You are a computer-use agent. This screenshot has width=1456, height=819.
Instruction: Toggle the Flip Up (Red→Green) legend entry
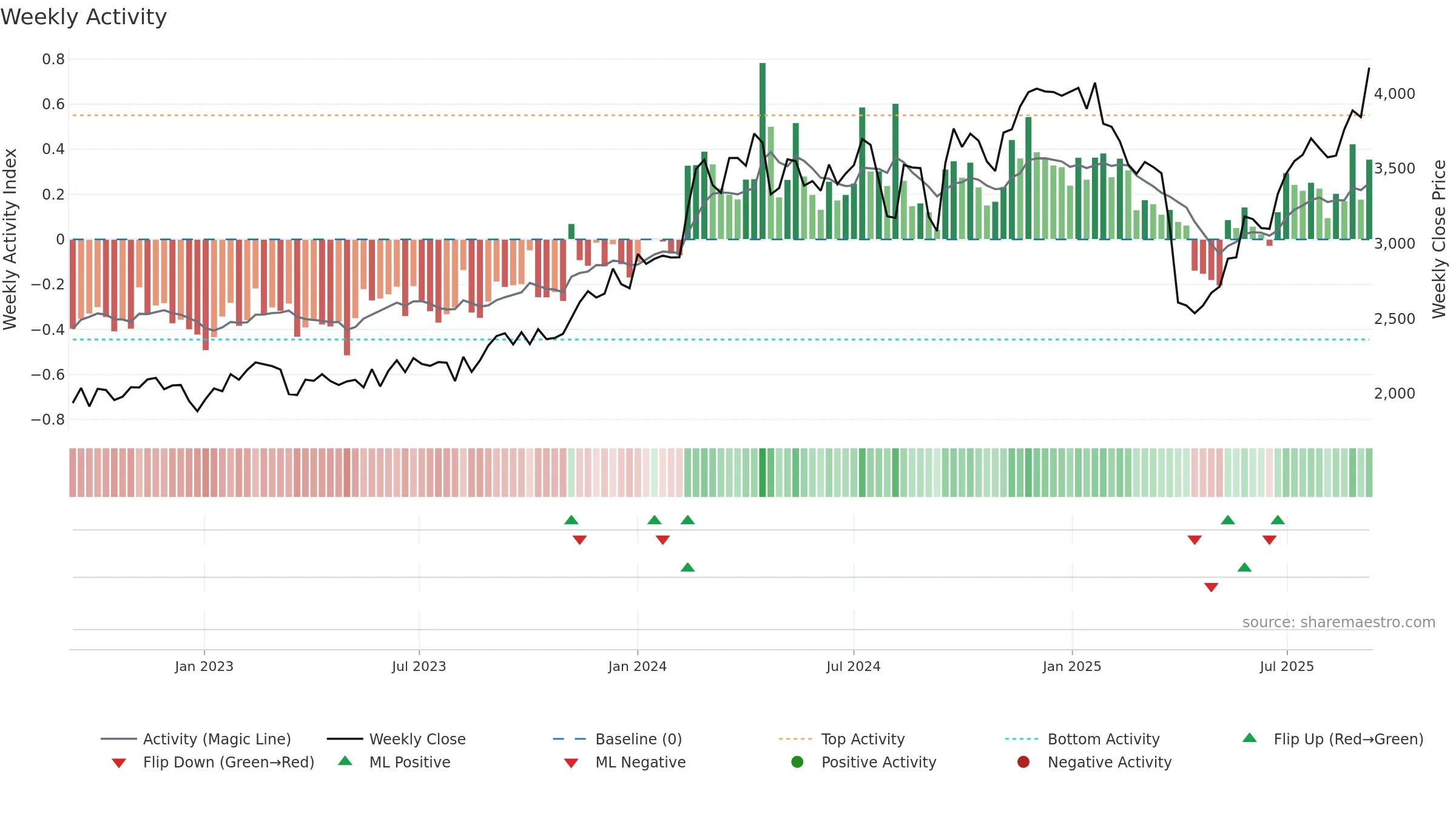click(1332, 739)
